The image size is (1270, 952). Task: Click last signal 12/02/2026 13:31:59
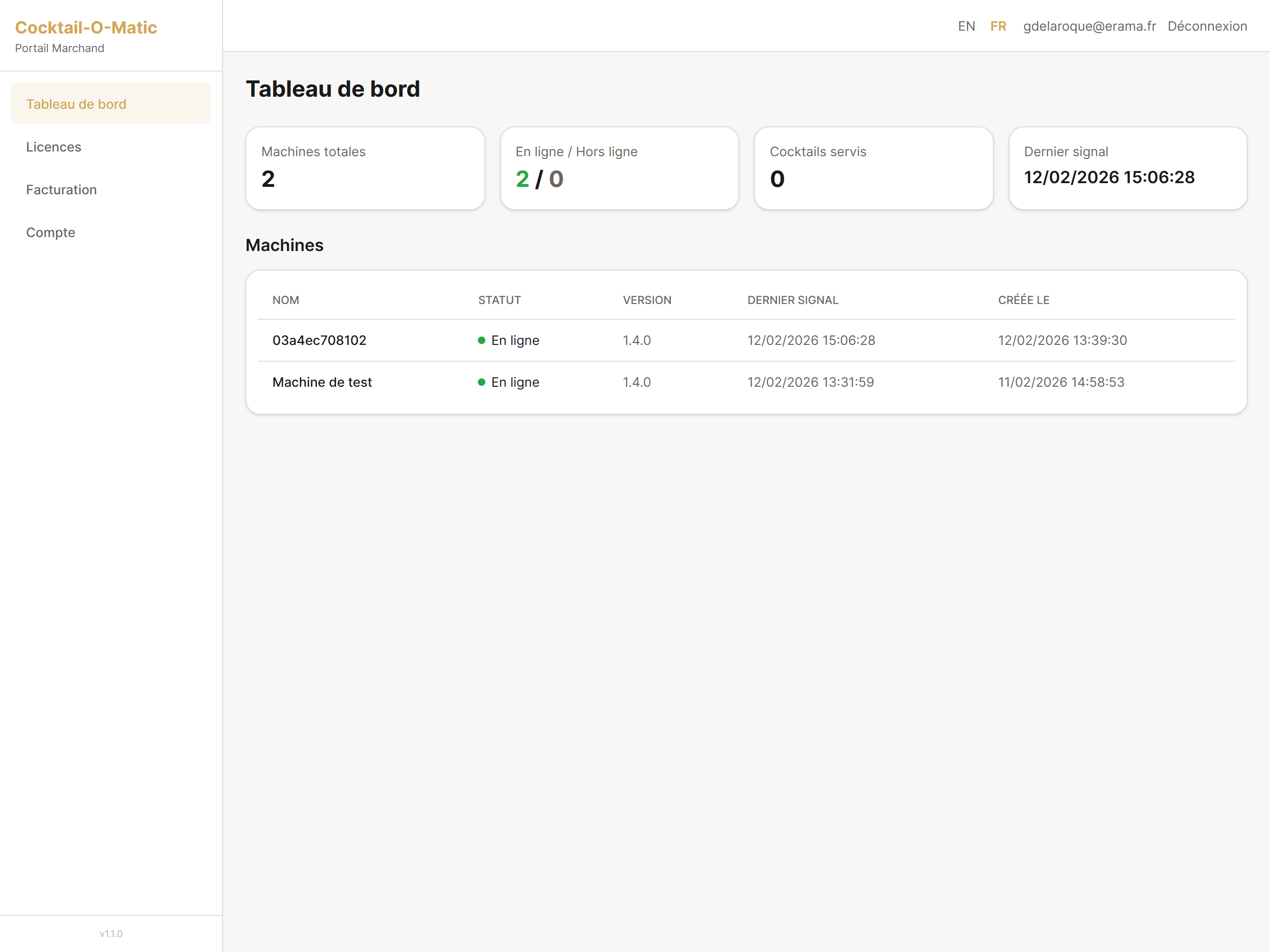point(811,383)
